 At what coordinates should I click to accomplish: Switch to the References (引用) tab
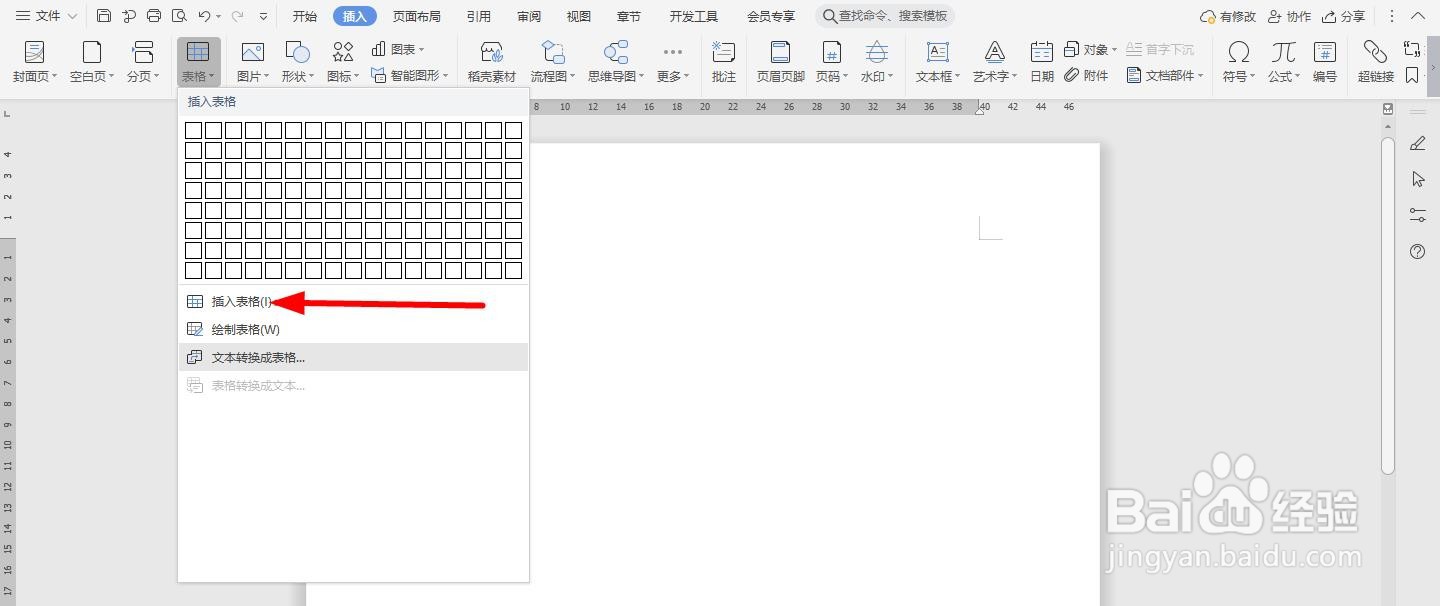pyautogui.click(x=478, y=16)
